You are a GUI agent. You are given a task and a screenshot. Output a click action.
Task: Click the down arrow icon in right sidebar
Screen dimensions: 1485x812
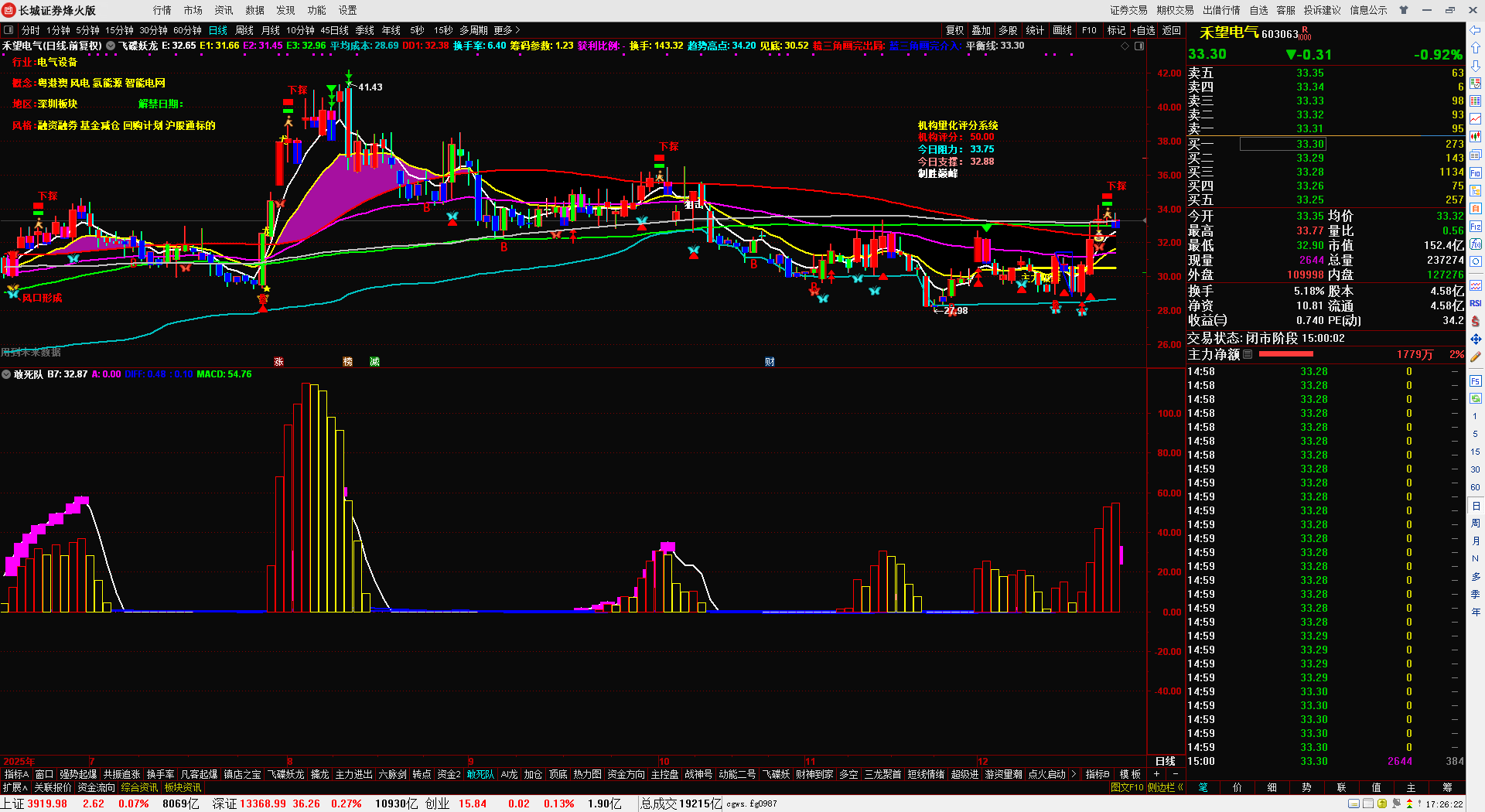tap(1476, 66)
